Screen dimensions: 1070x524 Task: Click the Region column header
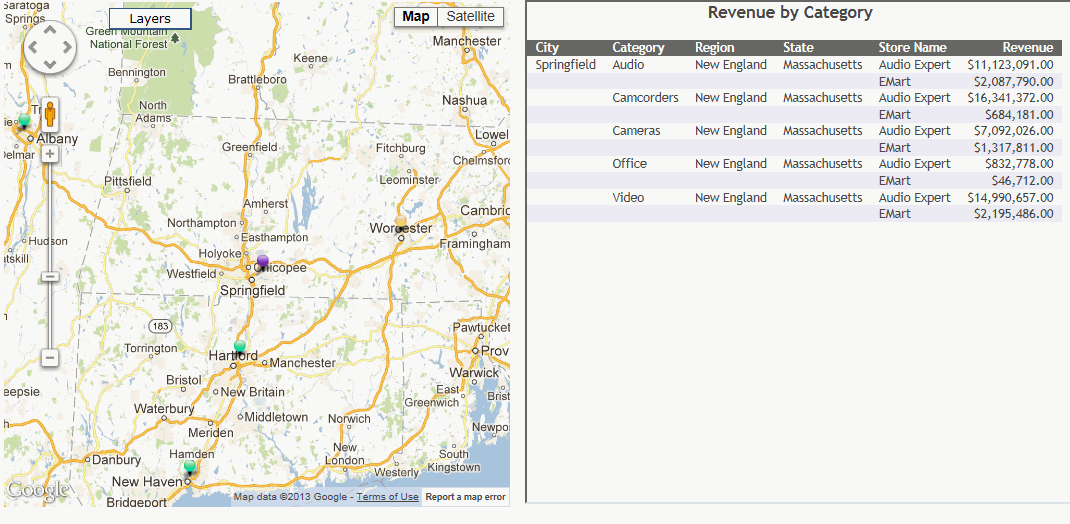coord(714,48)
